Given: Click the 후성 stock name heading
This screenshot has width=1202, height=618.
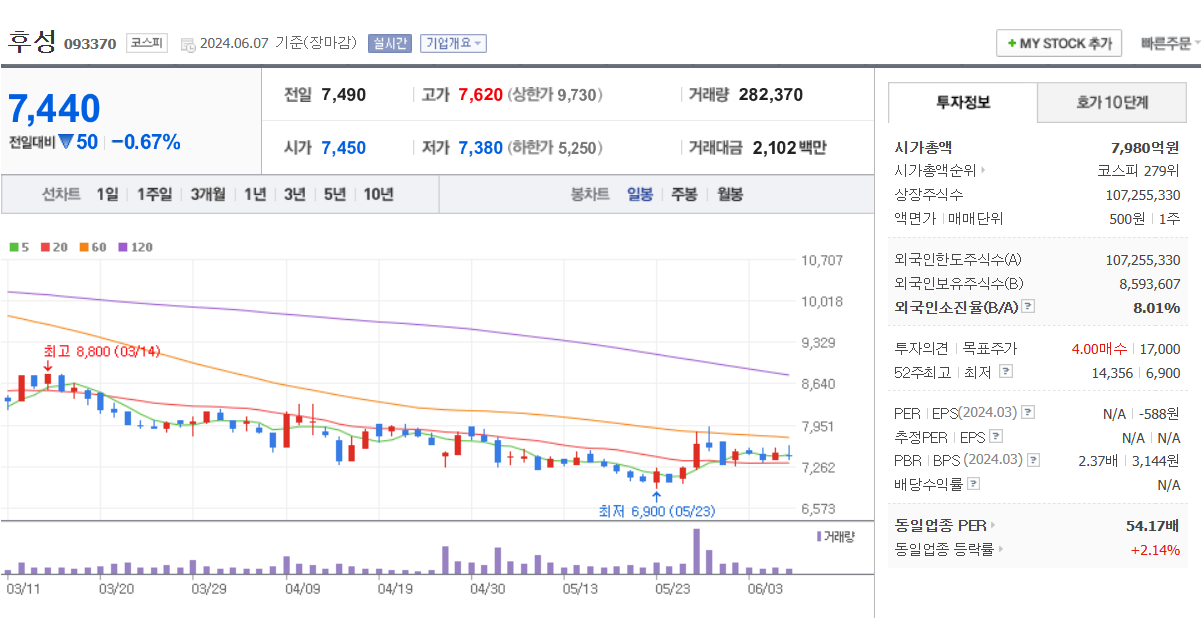Looking at the screenshot, I should (x=33, y=42).
